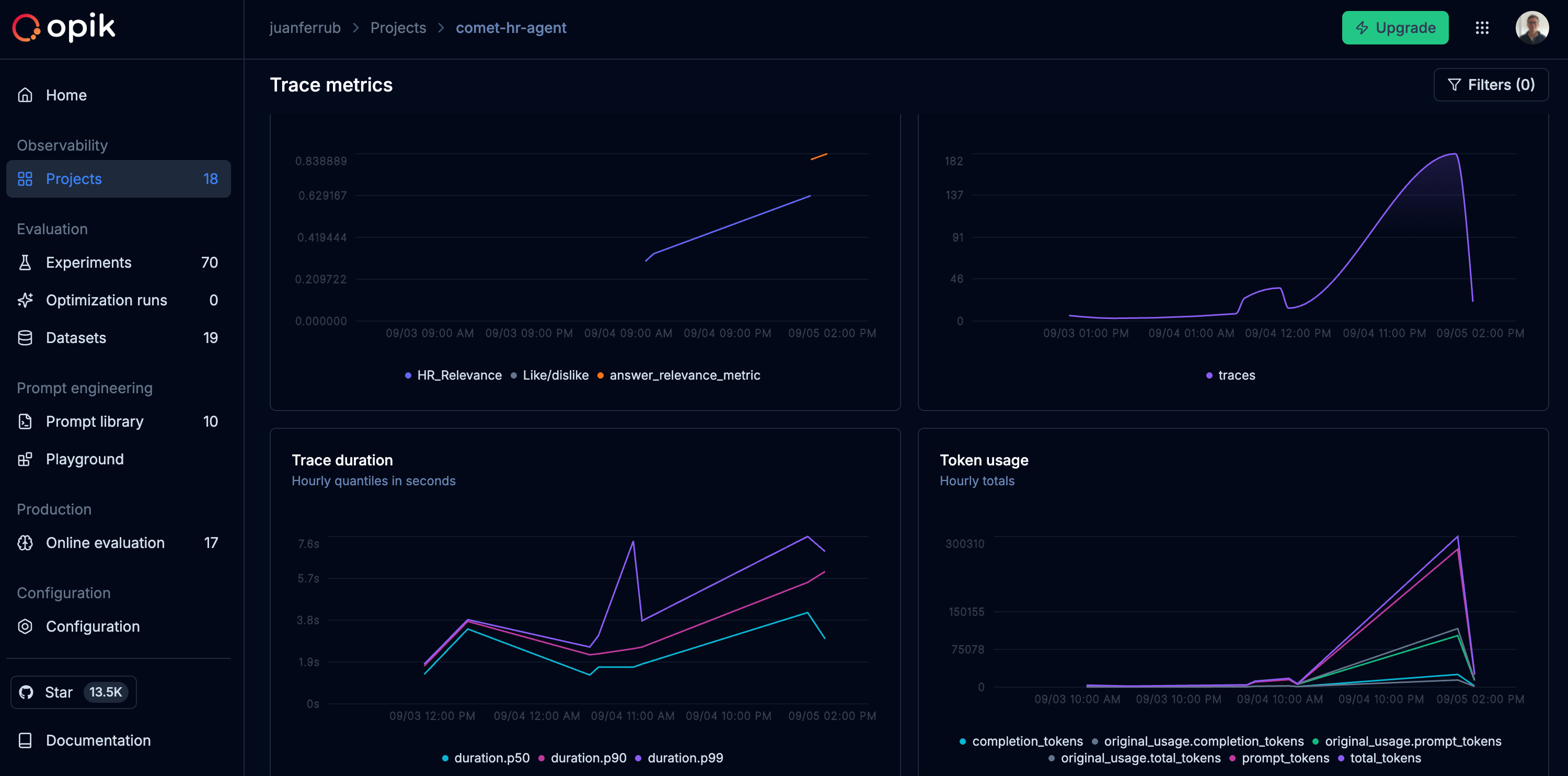Click juanferrub workspace breadcrumb
Screen dimensions: 1568x776
click(x=304, y=27)
